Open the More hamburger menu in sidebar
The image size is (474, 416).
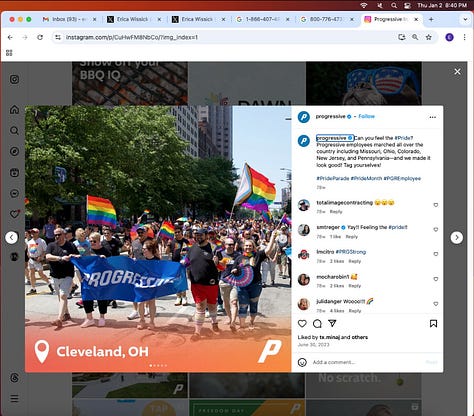pos(14,398)
